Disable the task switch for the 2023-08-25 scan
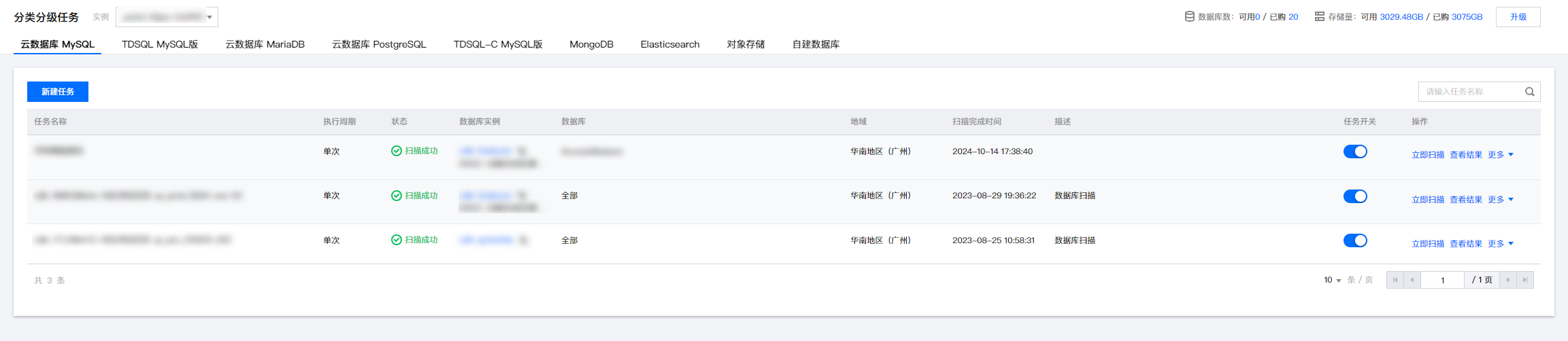Screen dimensions: 1568x341 point(1355,240)
